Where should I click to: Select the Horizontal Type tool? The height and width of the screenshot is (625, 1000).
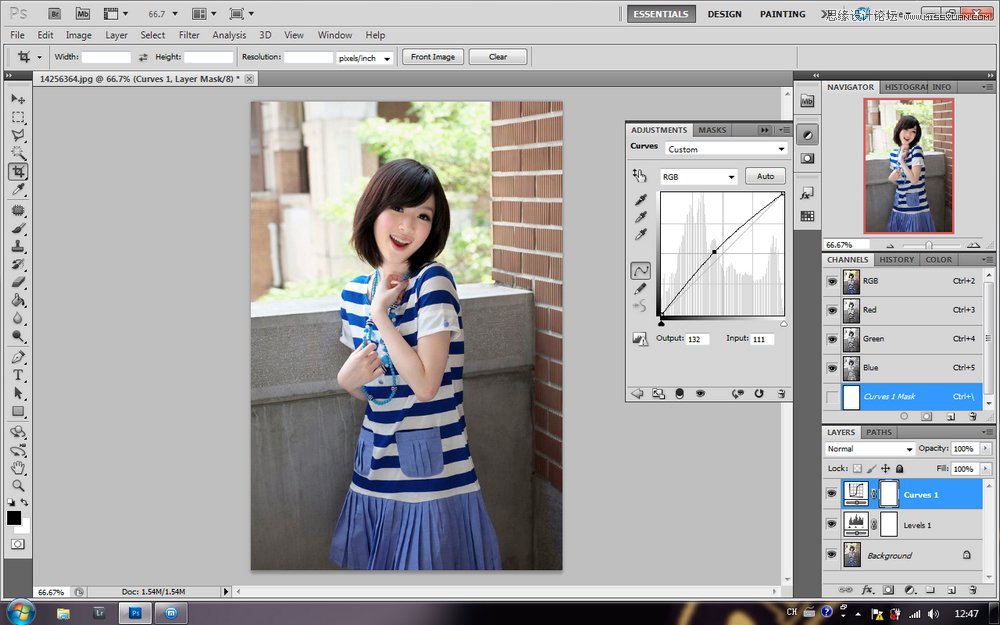point(16,374)
